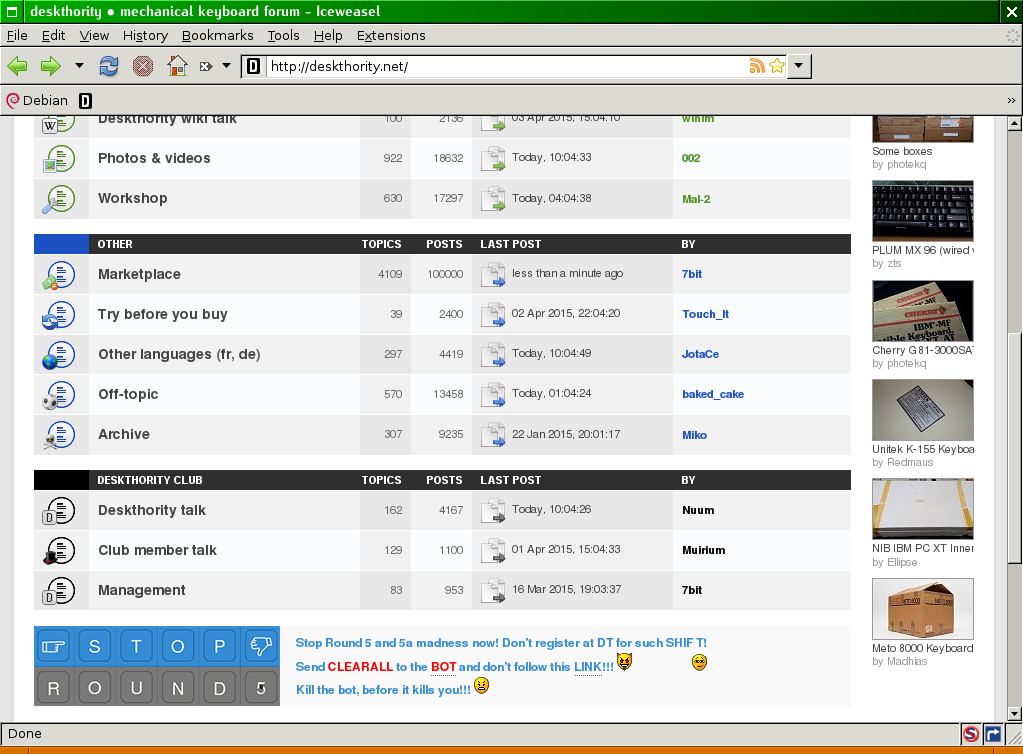This screenshot has height=754, width=1023.
Task: Click the green Forward arrow button
Action: (50, 67)
